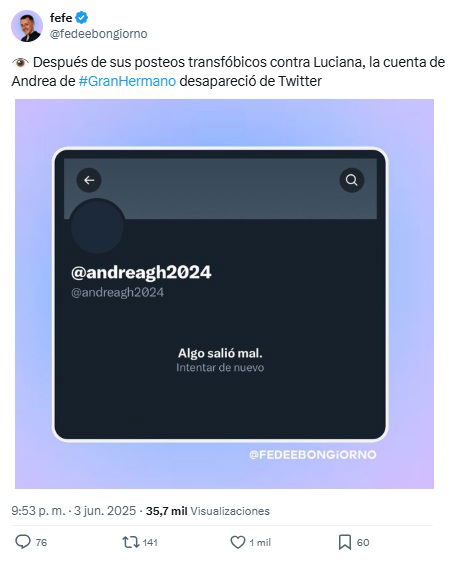Like the tweet with the heart icon
The height and width of the screenshot is (563, 461).
[238, 542]
